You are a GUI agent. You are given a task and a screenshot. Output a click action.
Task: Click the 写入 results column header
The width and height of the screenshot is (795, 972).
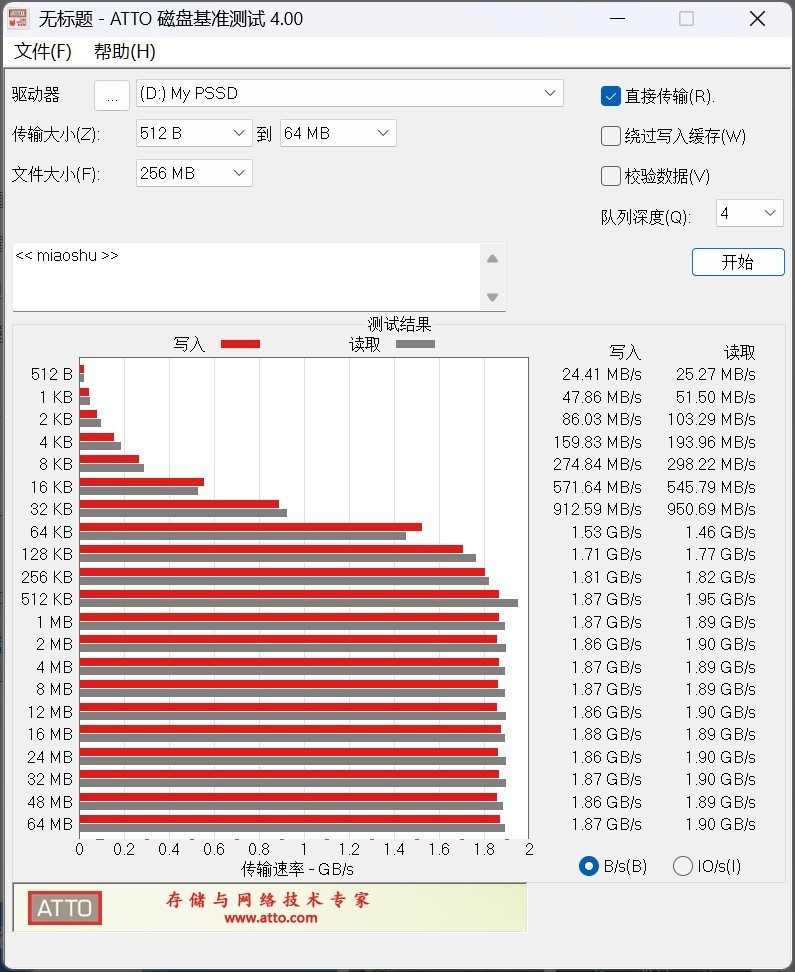click(625, 352)
